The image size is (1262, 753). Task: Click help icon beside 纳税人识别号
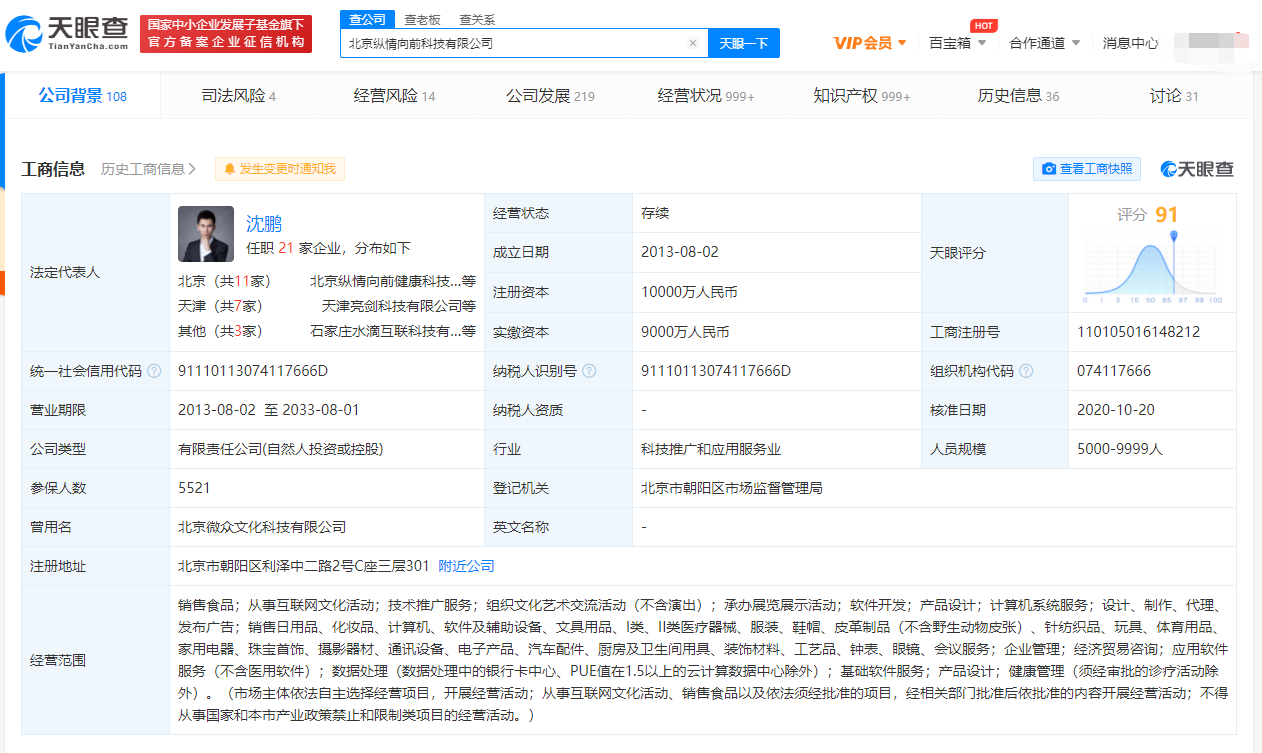tap(589, 371)
